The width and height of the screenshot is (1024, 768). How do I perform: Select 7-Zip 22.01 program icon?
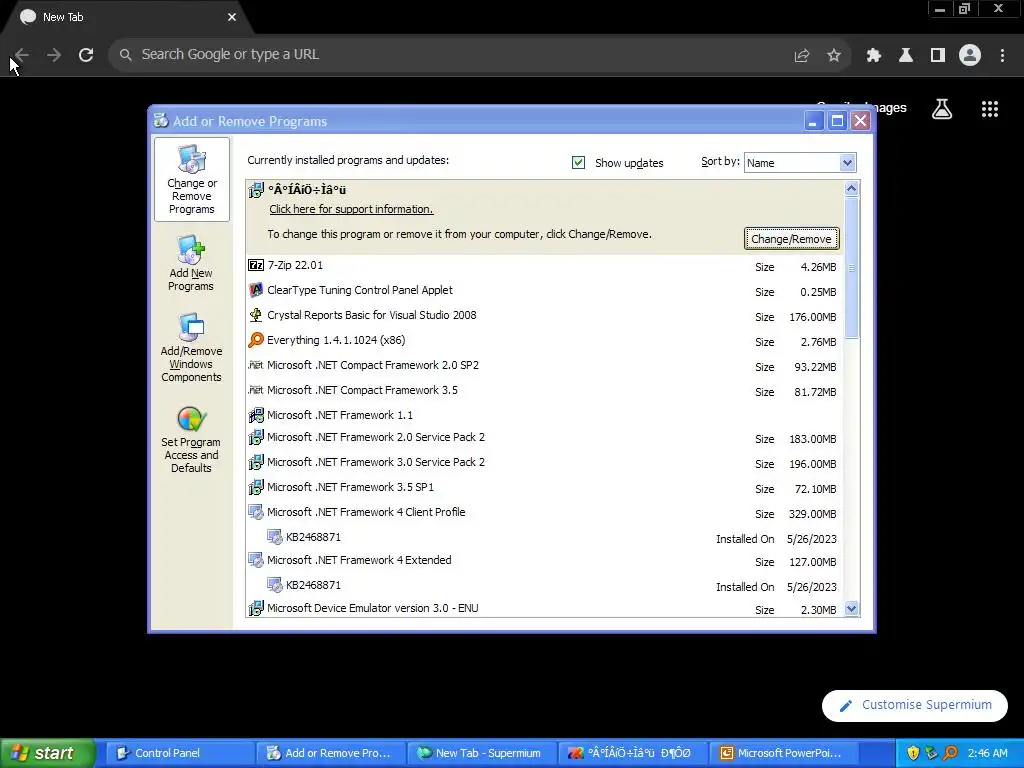(x=256, y=265)
